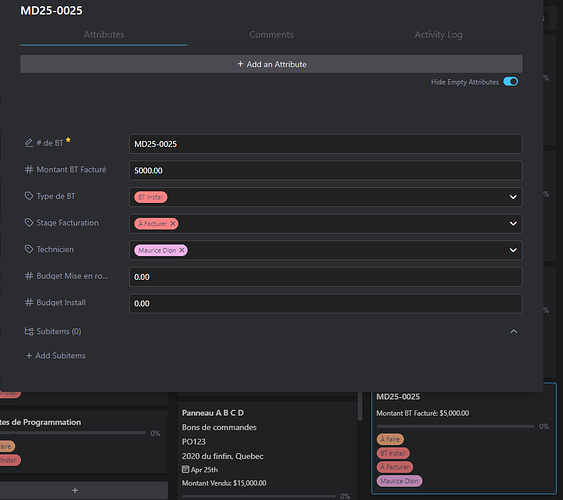The image size is (563, 500).
Task: Click the star icon next to # de BT
Action: pos(68,140)
